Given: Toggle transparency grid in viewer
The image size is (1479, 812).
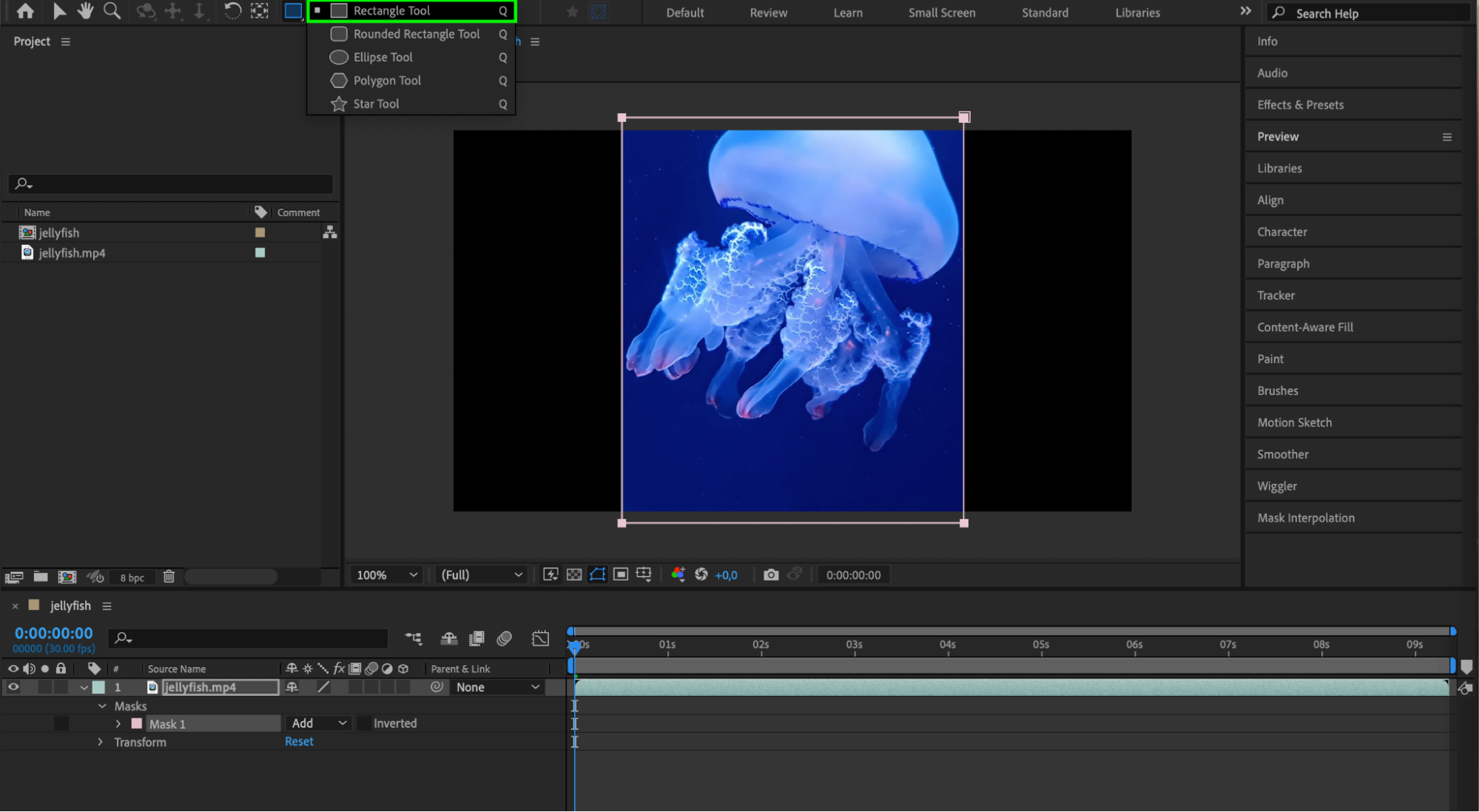Looking at the screenshot, I should (x=574, y=575).
